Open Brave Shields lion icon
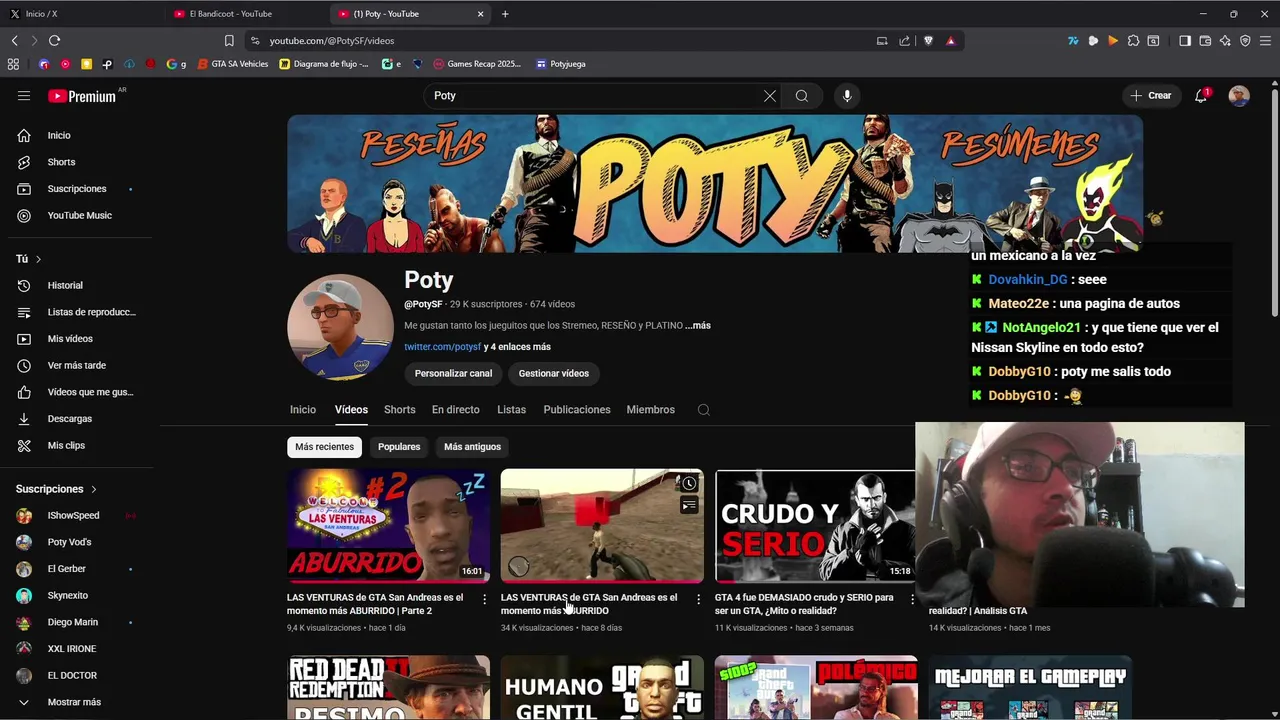 pos(928,41)
